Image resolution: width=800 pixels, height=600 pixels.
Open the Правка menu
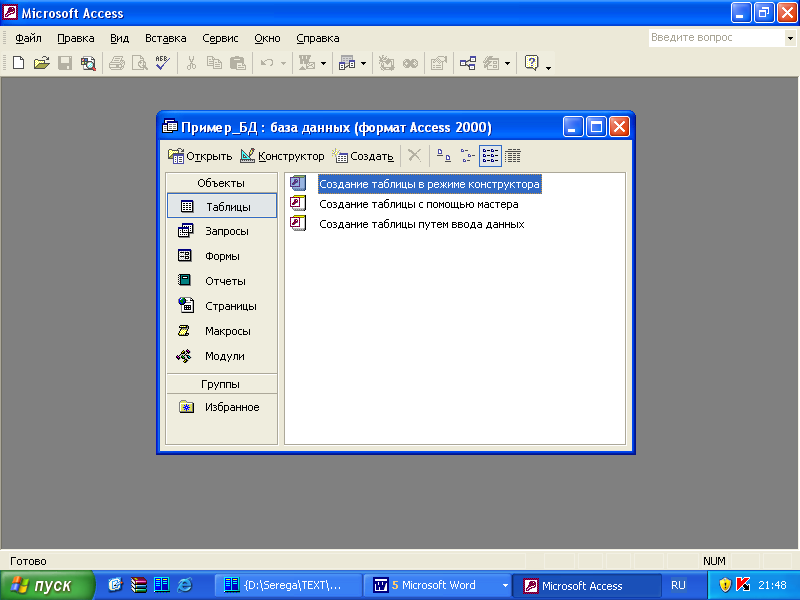[x=76, y=38]
